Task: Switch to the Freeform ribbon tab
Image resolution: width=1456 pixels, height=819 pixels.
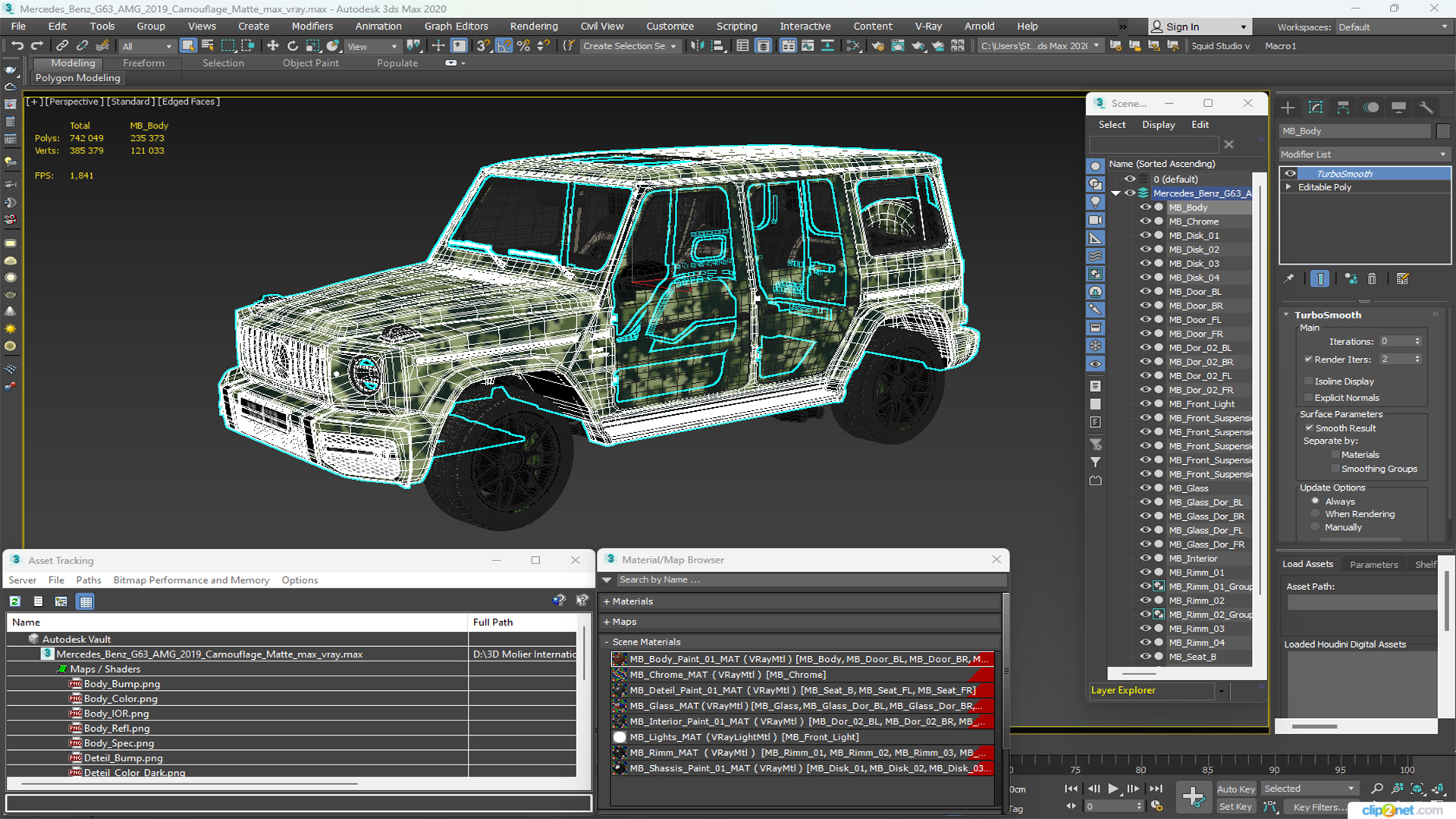Action: [143, 63]
